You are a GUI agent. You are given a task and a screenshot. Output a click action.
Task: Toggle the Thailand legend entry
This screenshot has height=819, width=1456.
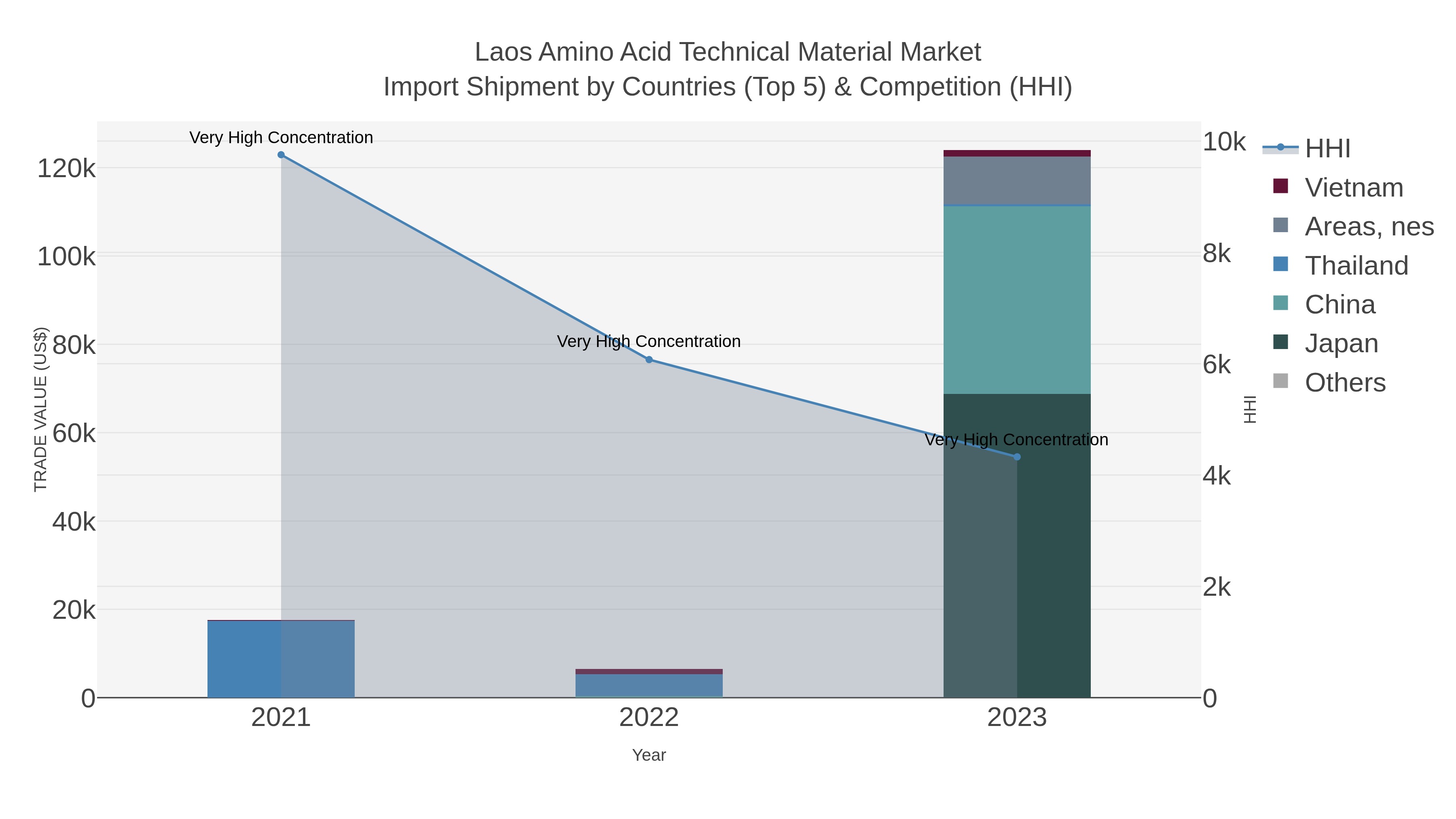coord(1340,266)
